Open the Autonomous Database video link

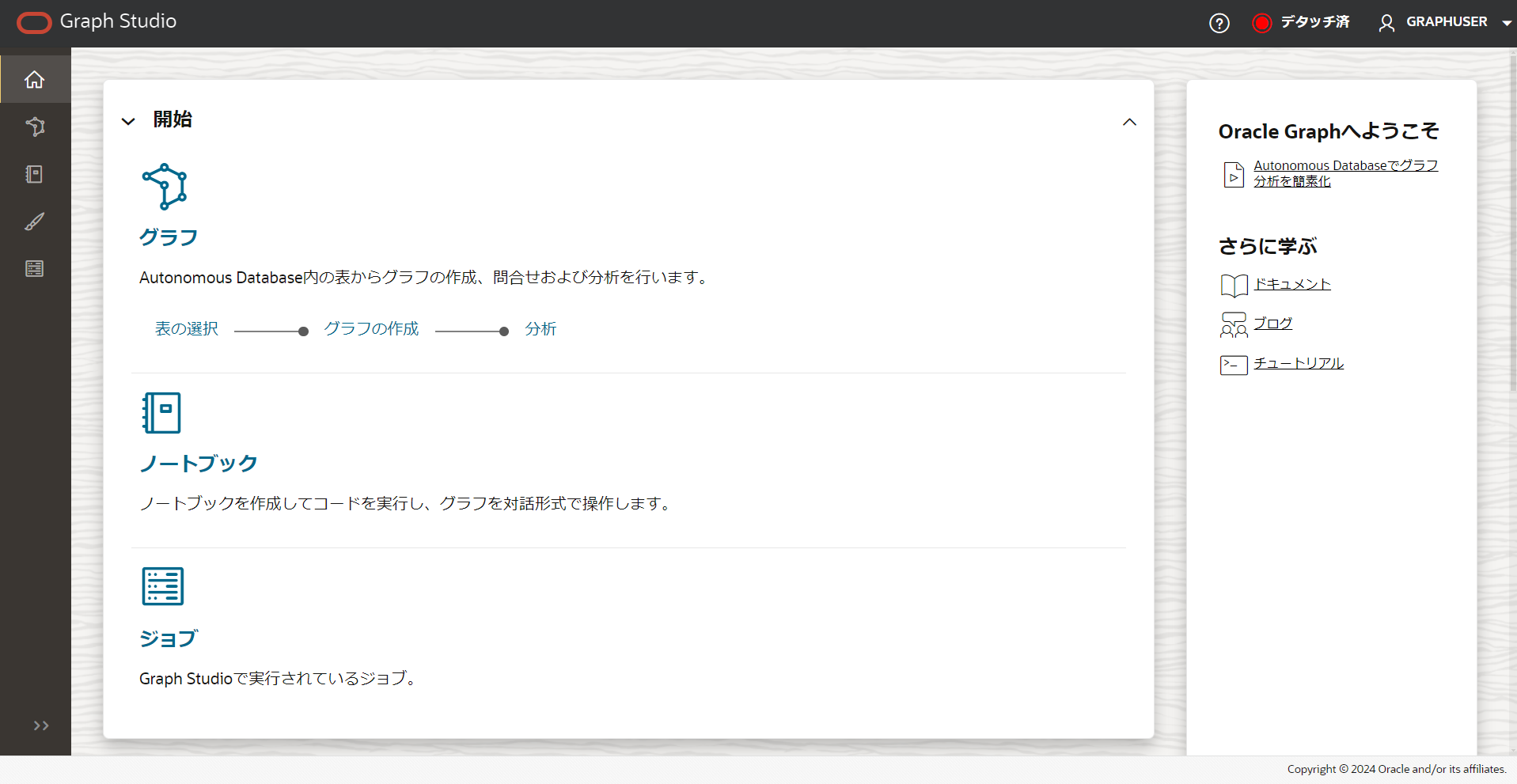click(1344, 172)
